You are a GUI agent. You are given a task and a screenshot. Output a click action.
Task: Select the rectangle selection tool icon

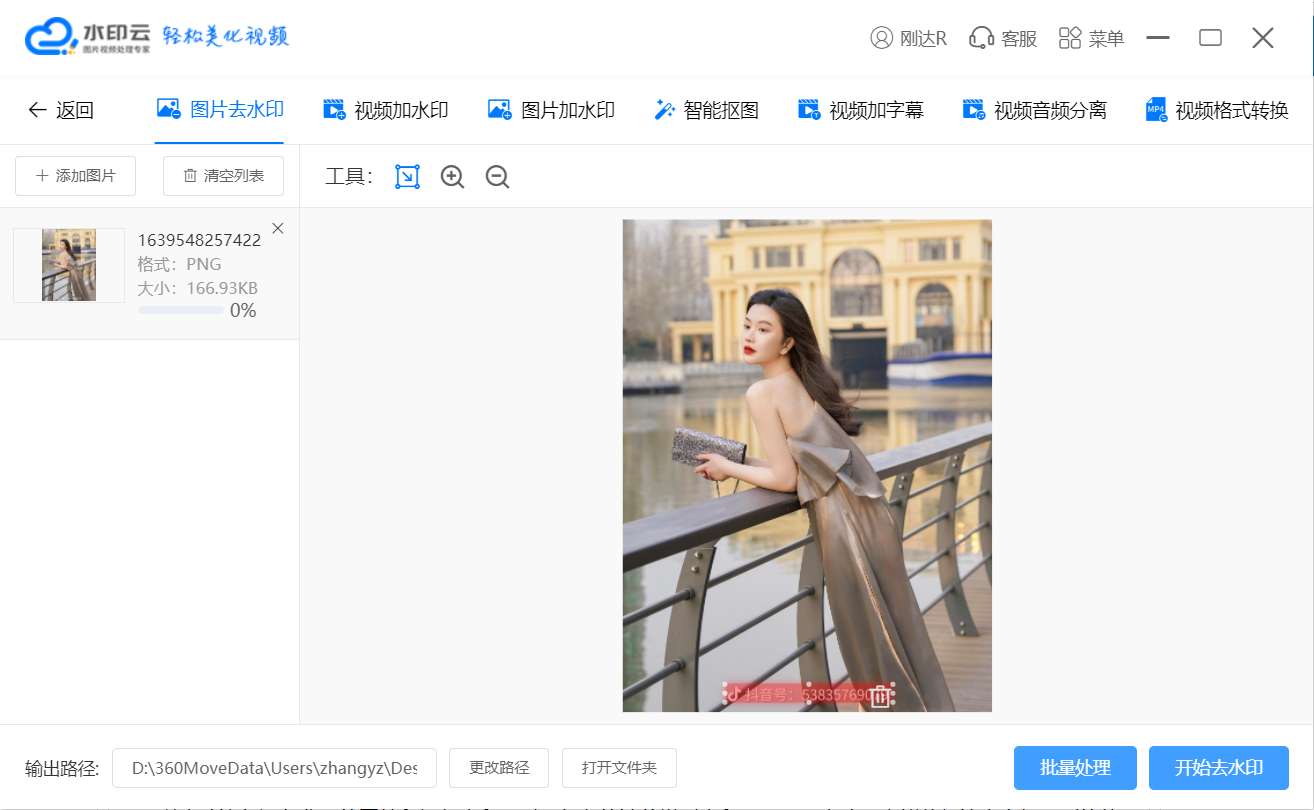click(407, 177)
